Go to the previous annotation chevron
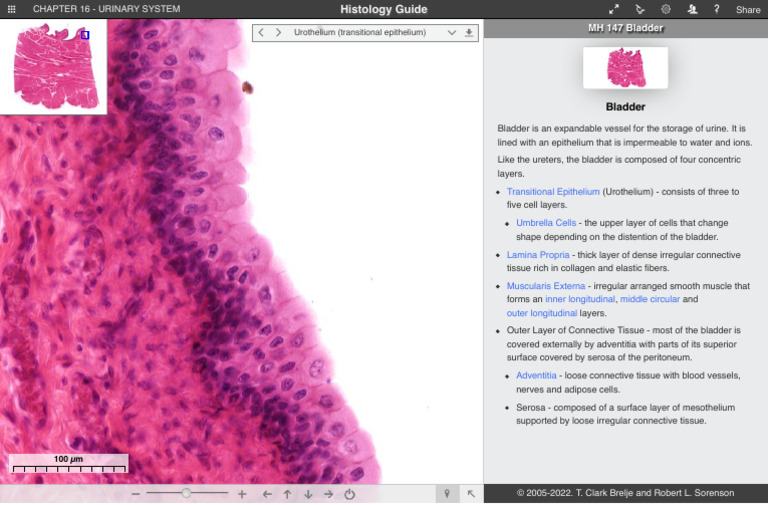The width and height of the screenshot is (768, 505). pyautogui.click(x=262, y=33)
